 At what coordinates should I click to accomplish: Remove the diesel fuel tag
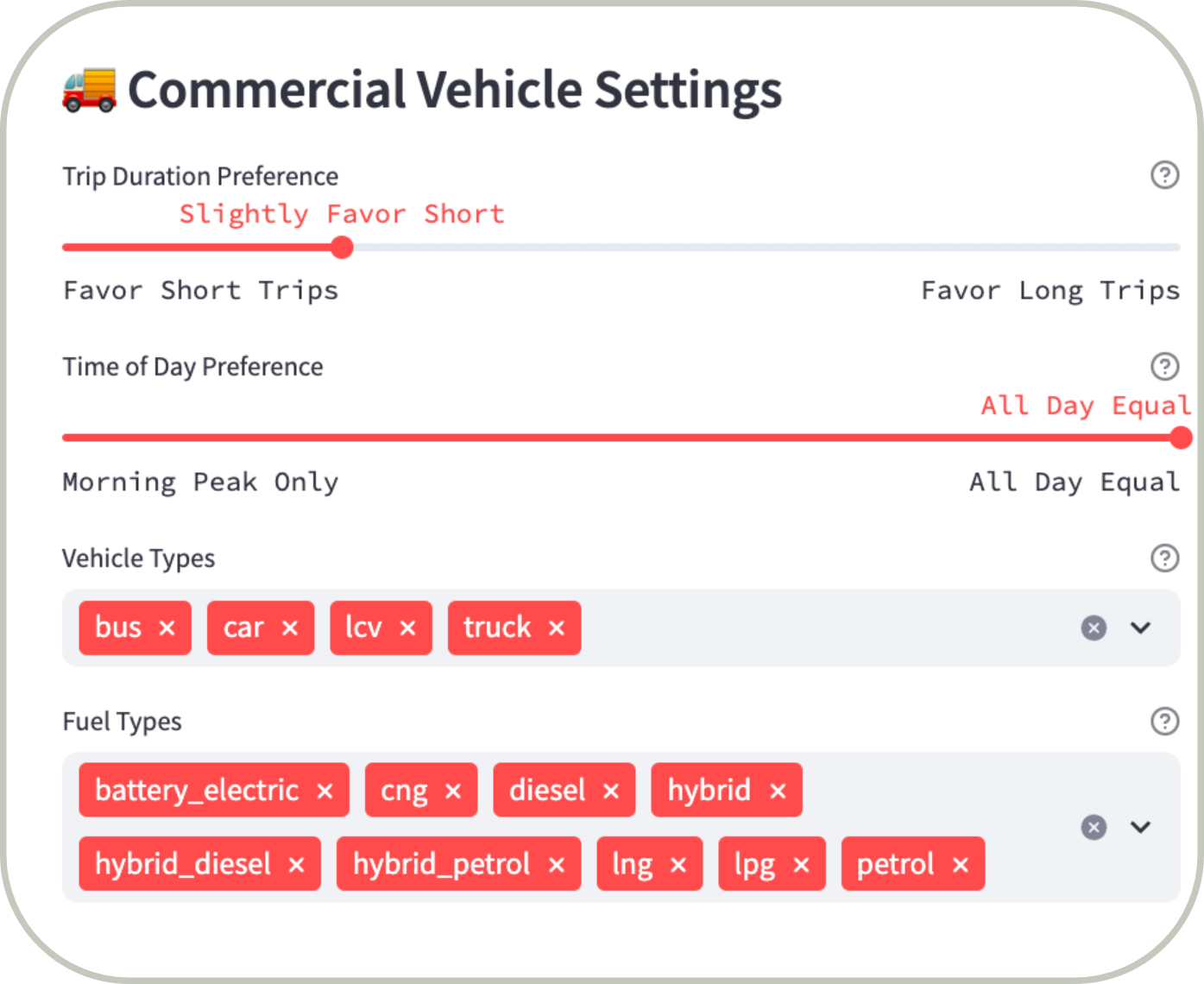[x=611, y=791]
